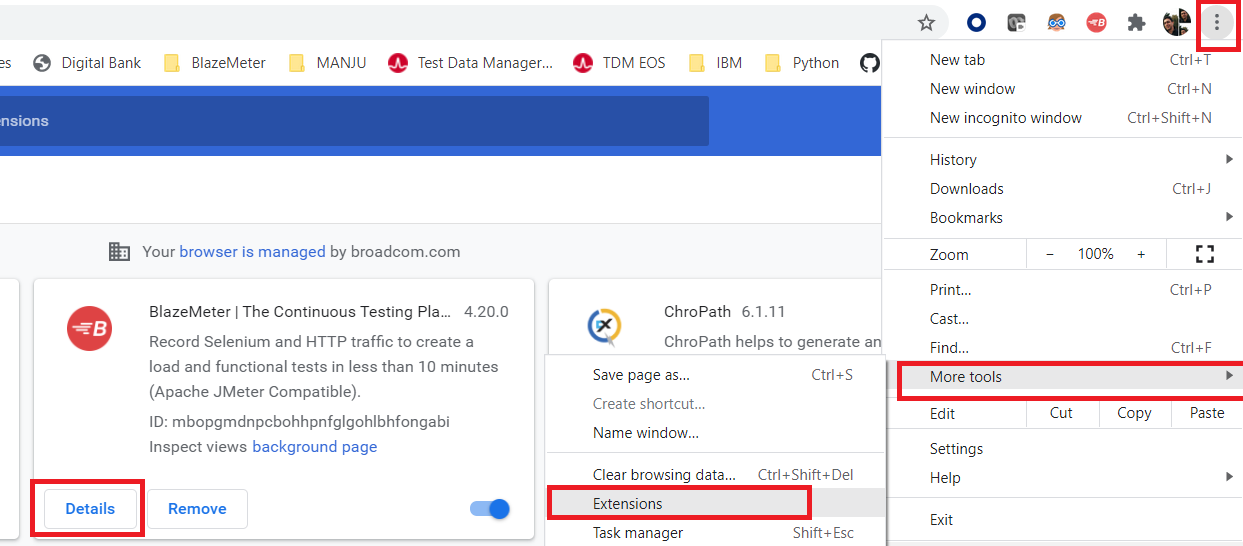The image size is (1243, 546).
Task: Choose Clear browsing data from submenu
Action: (x=714, y=475)
